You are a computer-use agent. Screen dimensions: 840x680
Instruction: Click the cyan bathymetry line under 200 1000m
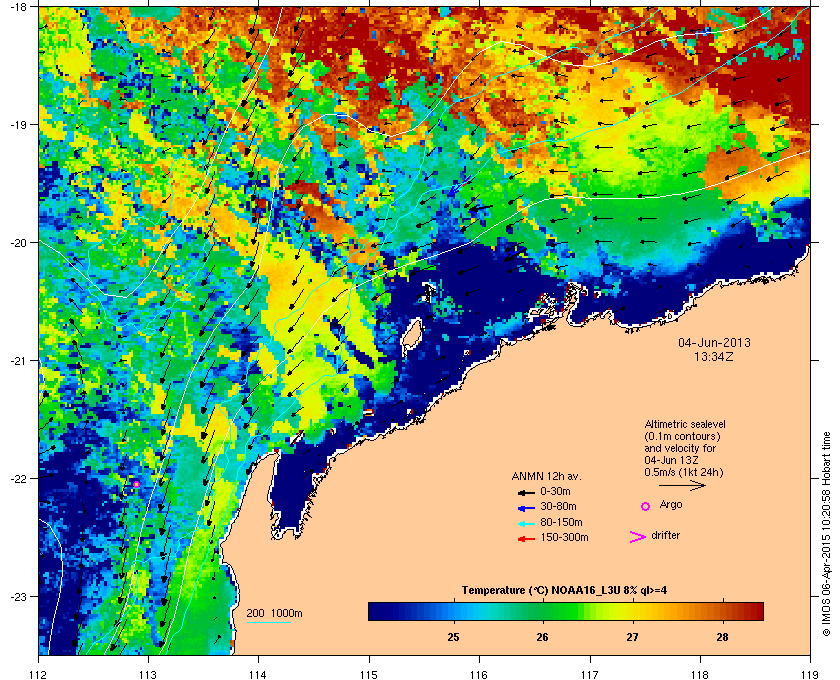coord(268,623)
